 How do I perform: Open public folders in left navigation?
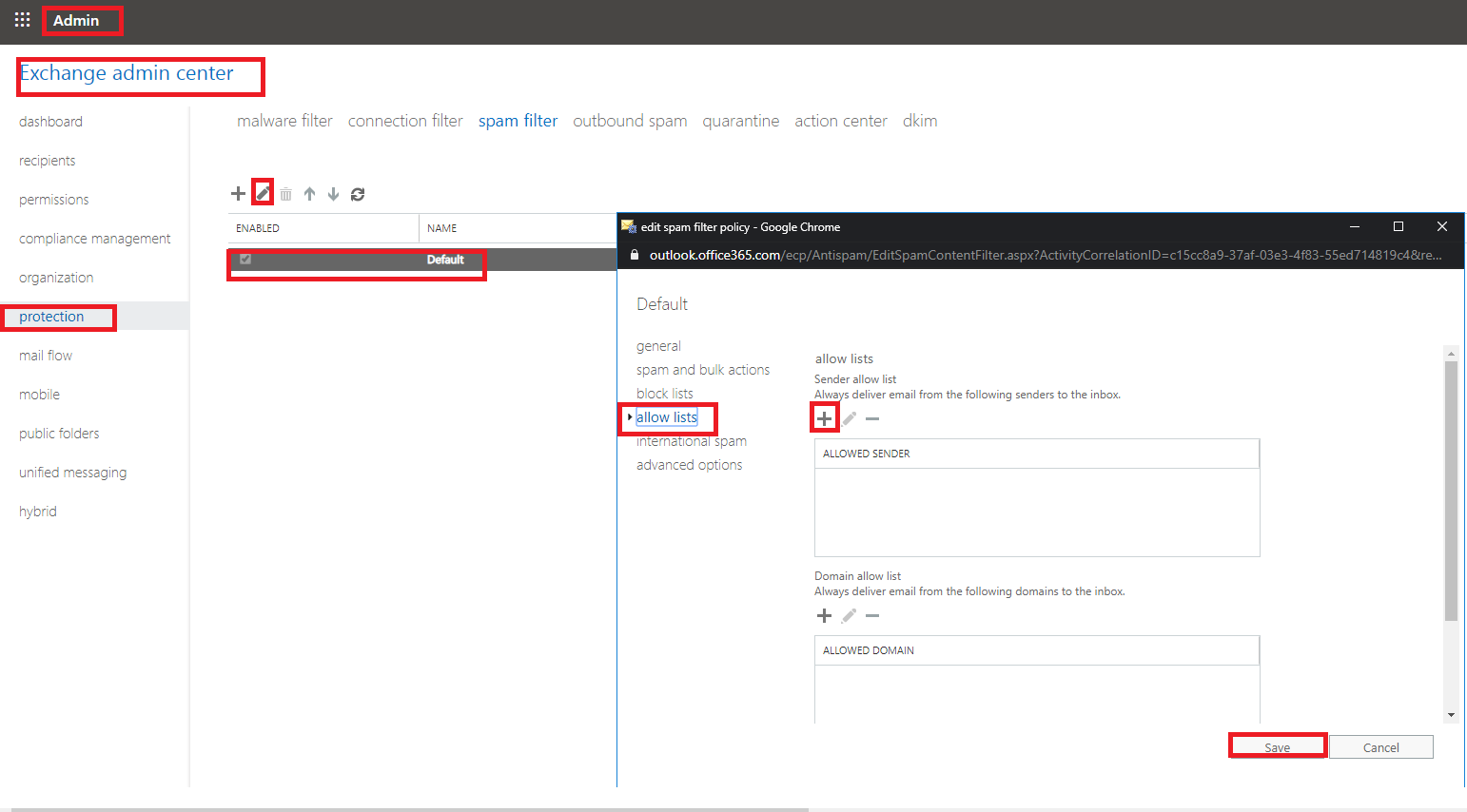[59, 434]
